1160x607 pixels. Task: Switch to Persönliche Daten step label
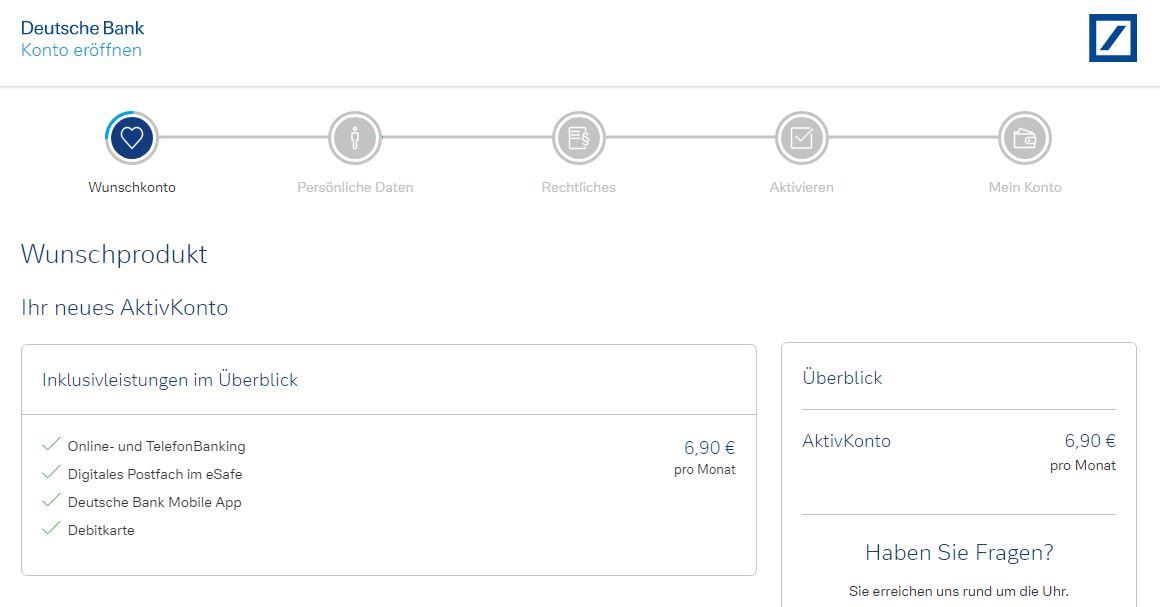(355, 187)
